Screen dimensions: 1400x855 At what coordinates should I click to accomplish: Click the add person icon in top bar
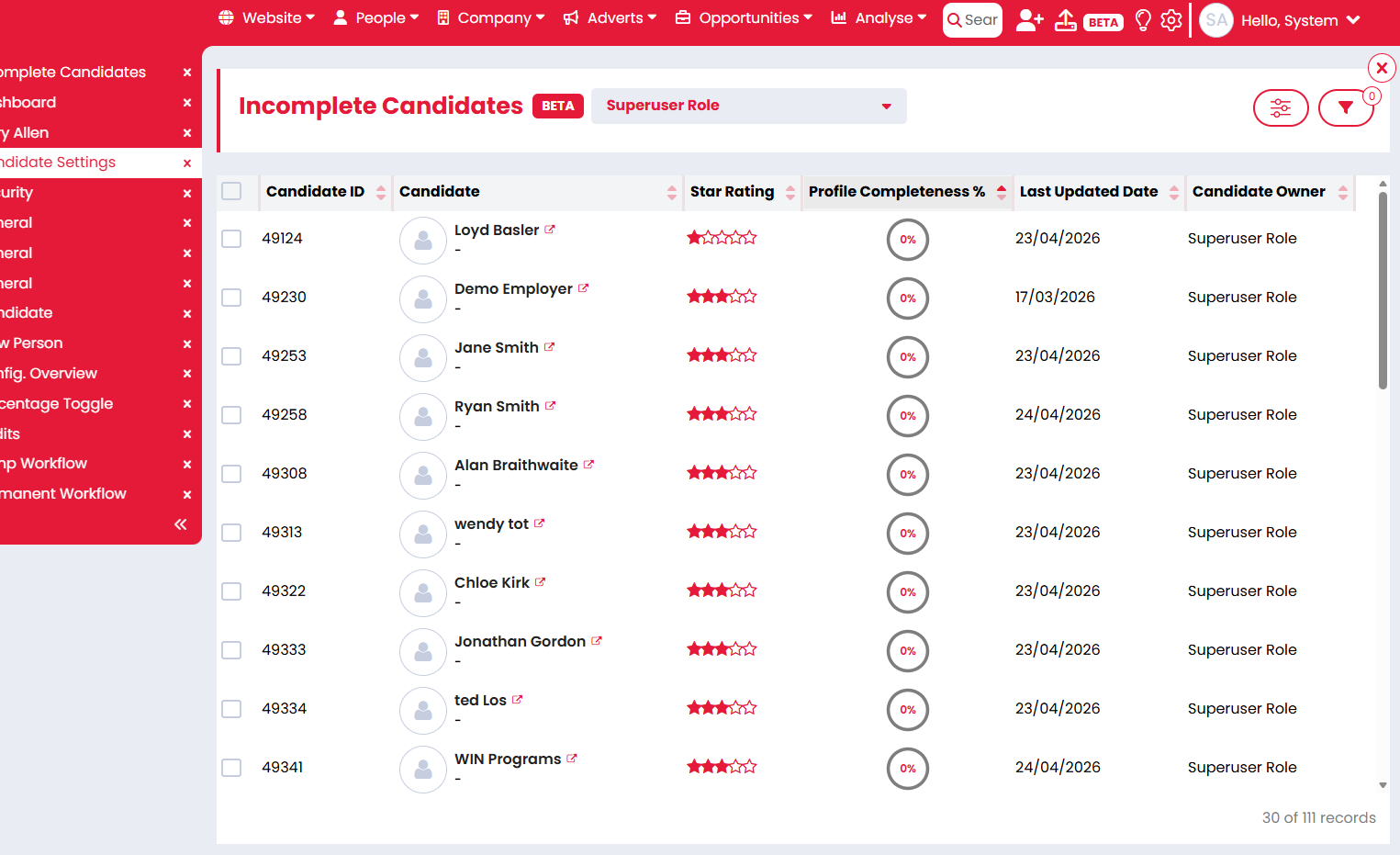click(x=1029, y=20)
